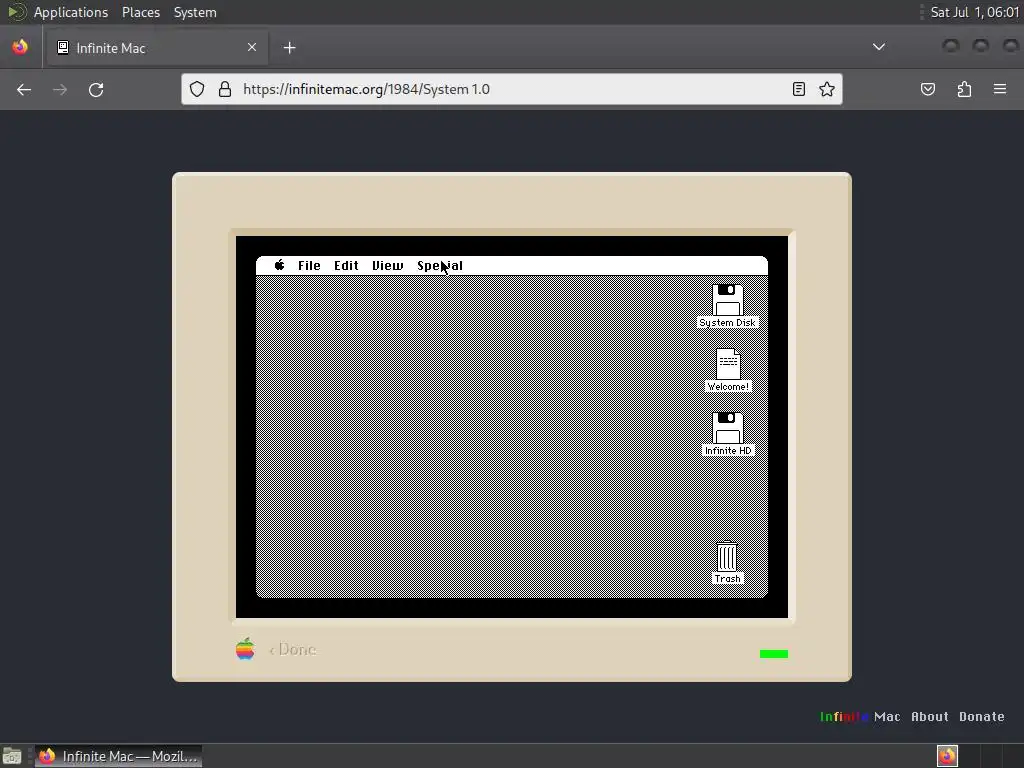The height and width of the screenshot is (768, 1024).
Task: Expand the list all tabs chevron
Action: 879,47
